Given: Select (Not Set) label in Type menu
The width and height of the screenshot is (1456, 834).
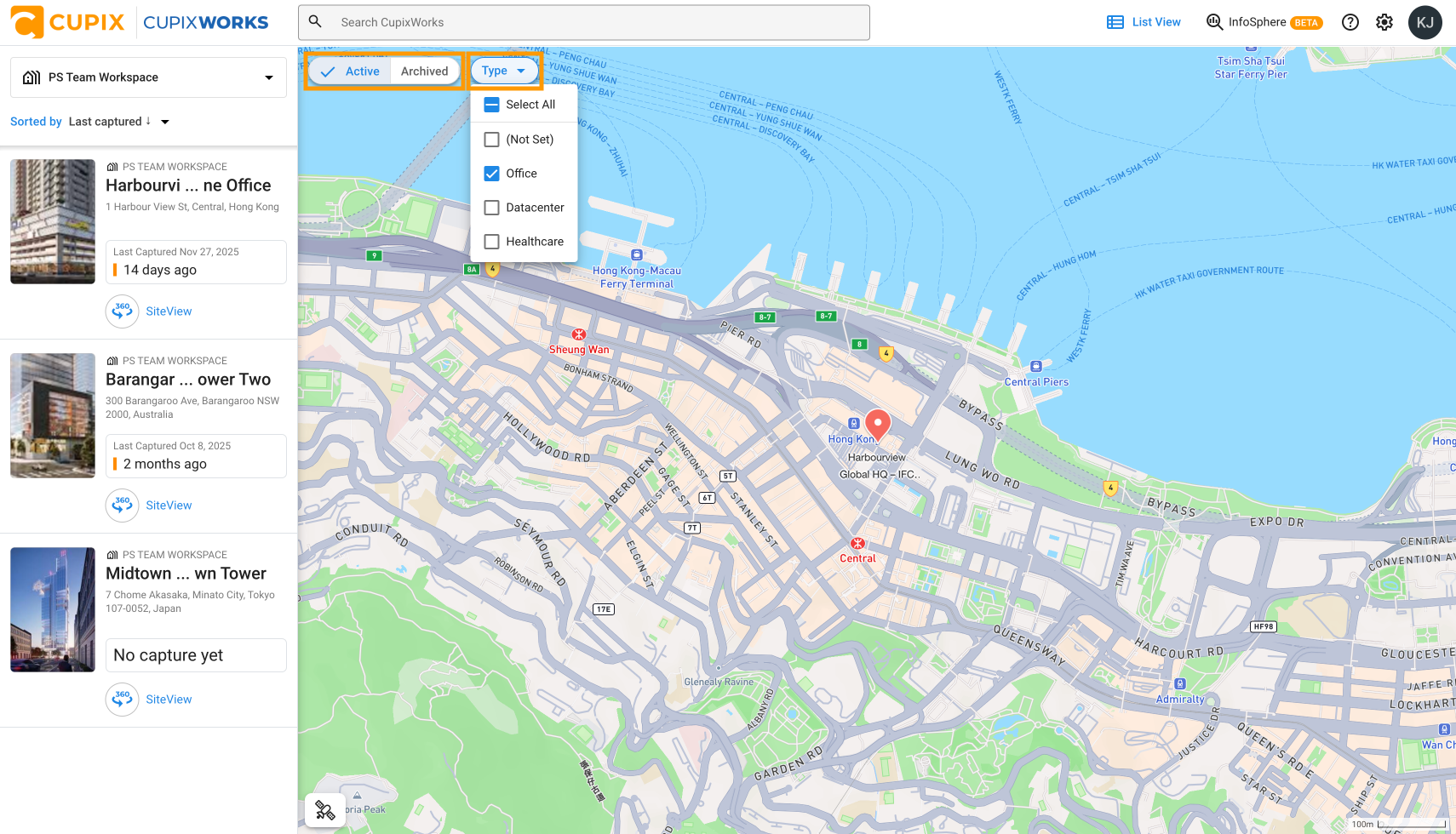Looking at the screenshot, I should [530, 140].
